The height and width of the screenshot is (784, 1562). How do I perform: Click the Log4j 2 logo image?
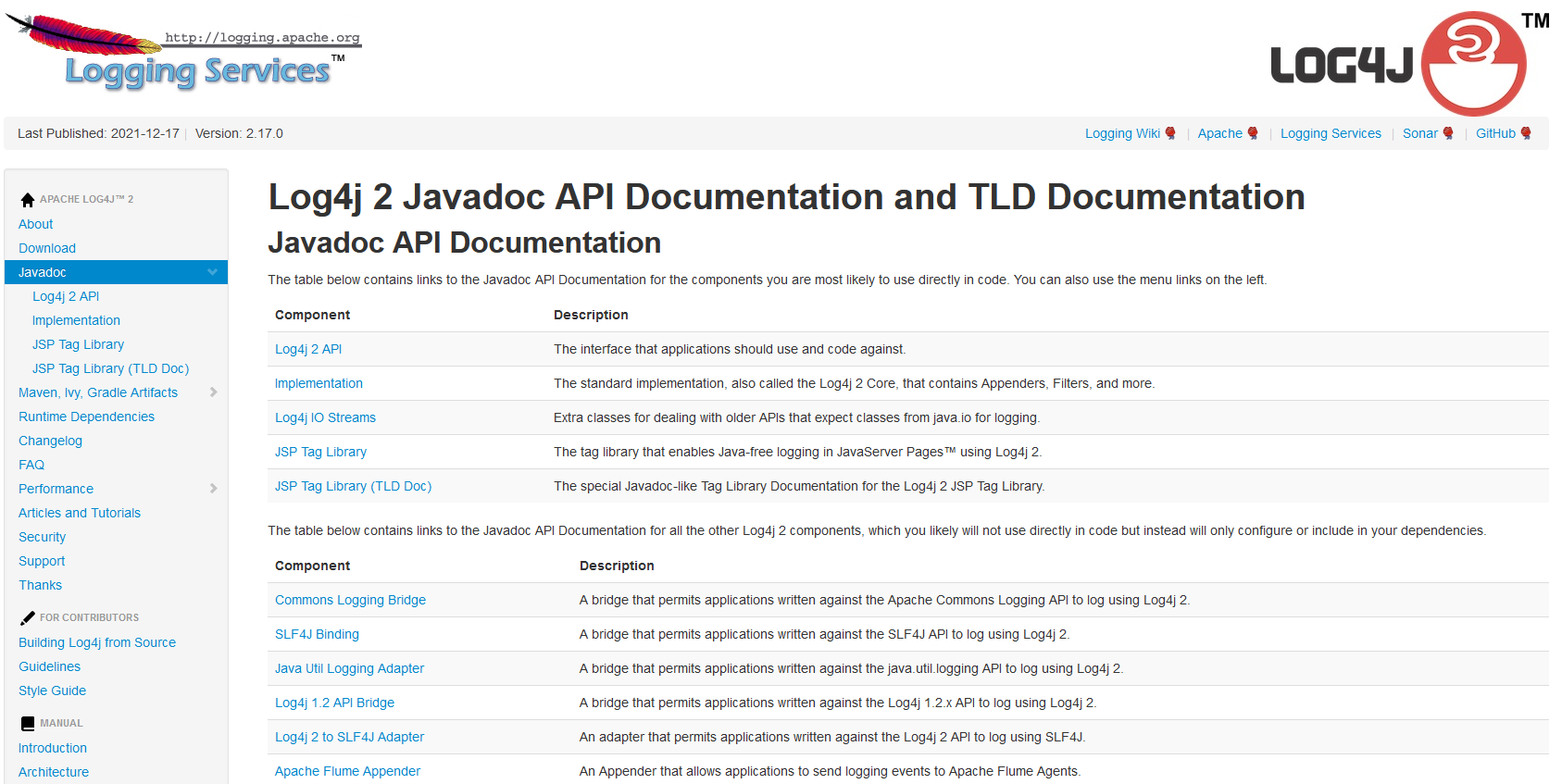pos(1400,63)
